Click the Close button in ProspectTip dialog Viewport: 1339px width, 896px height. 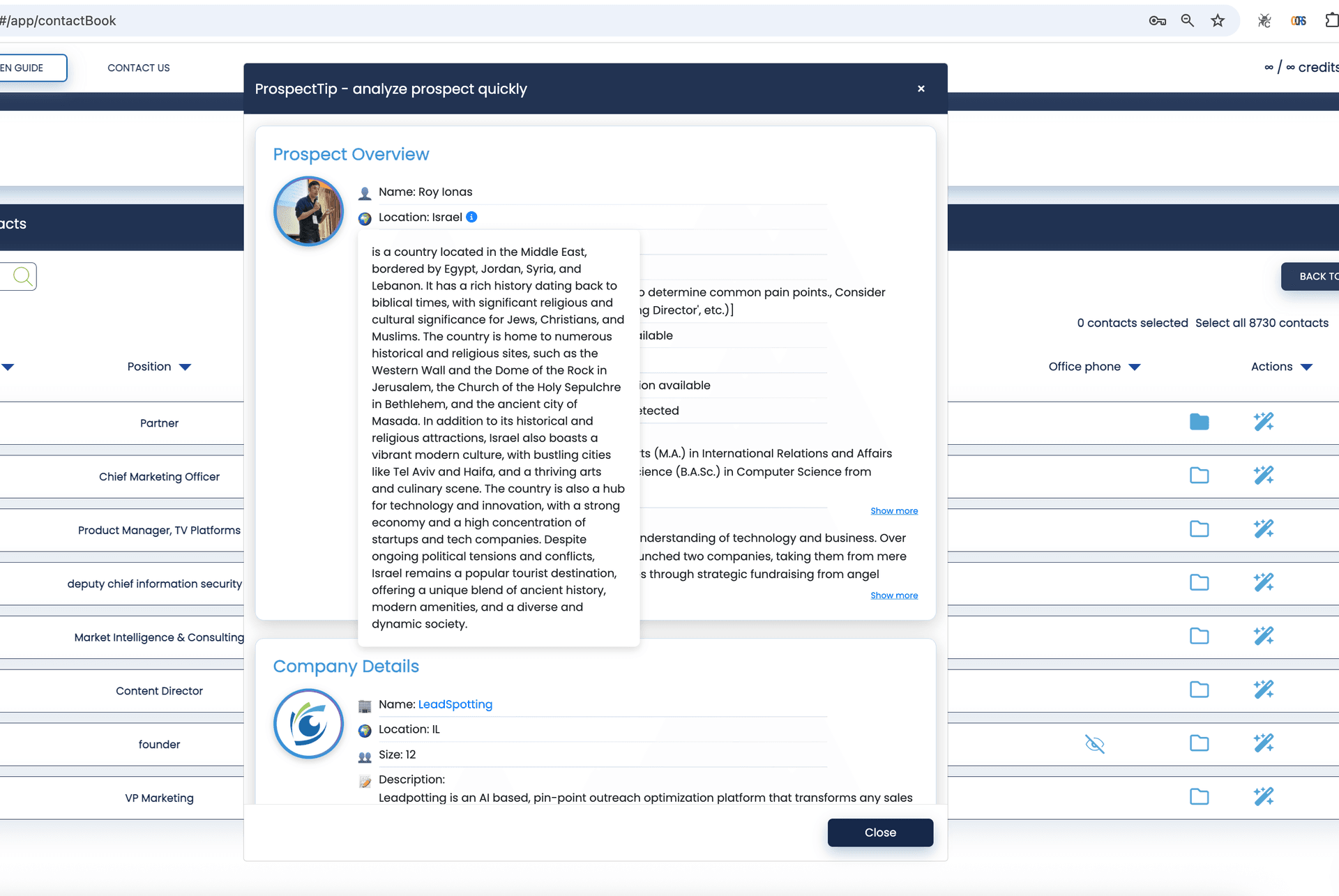(x=880, y=833)
